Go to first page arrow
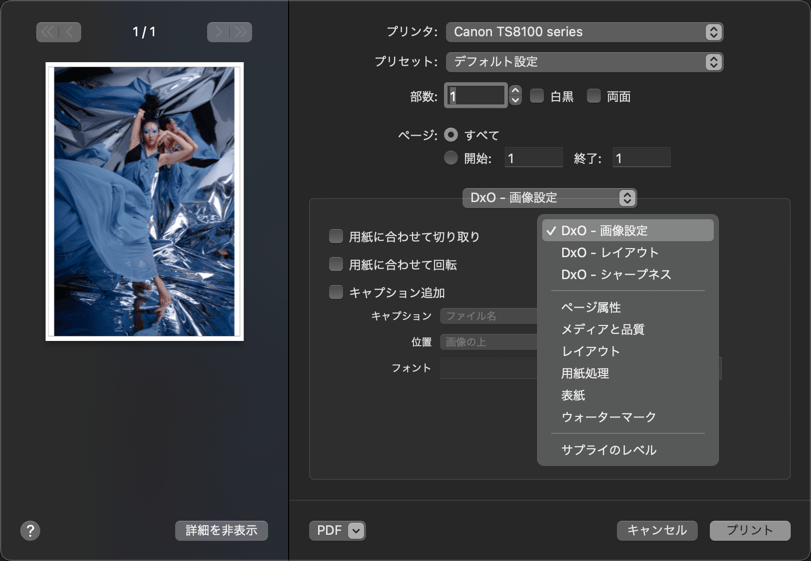The height and width of the screenshot is (561, 811). click(47, 32)
